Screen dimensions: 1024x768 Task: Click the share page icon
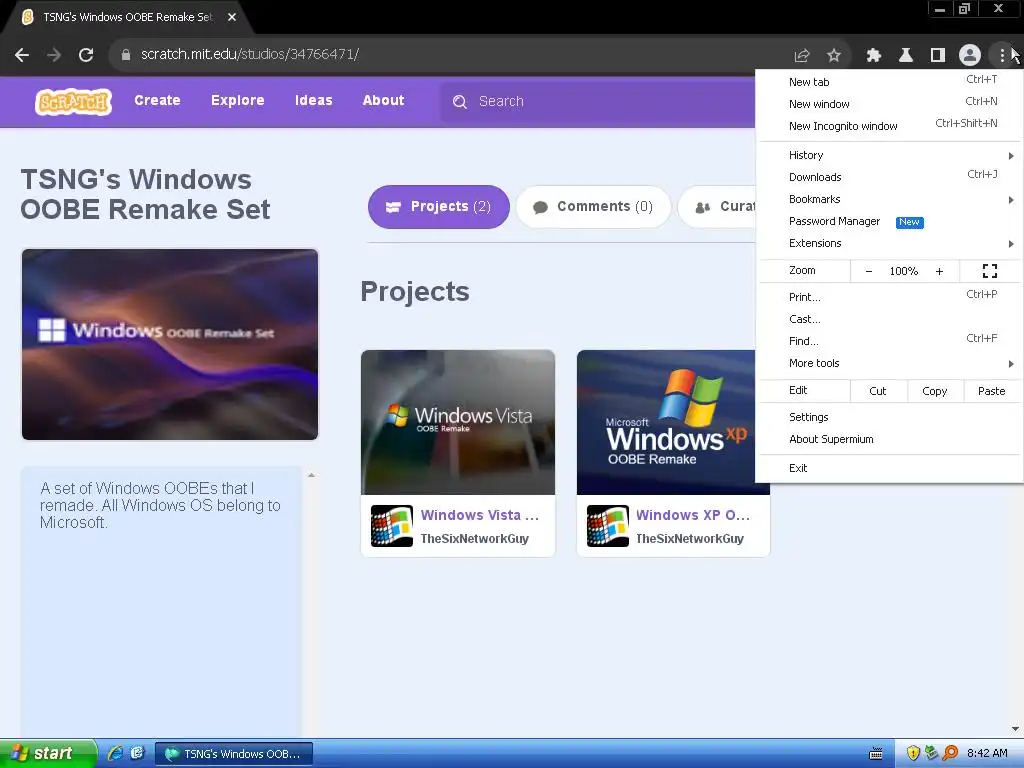[801, 56]
